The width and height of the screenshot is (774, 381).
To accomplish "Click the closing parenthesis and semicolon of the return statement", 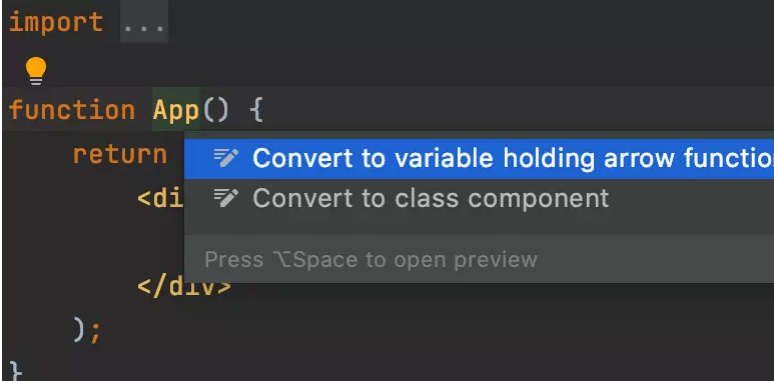I will [x=87, y=330].
